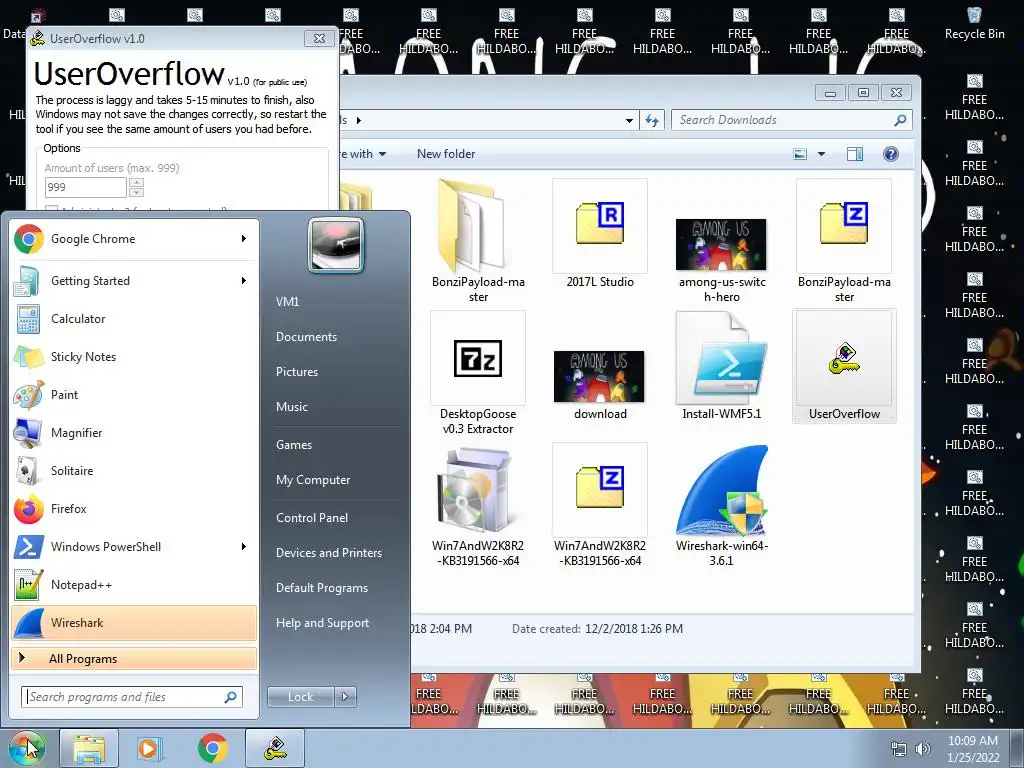This screenshot has width=1024, height=768.
Task: Click the Lock button
Action: [x=300, y=697]
